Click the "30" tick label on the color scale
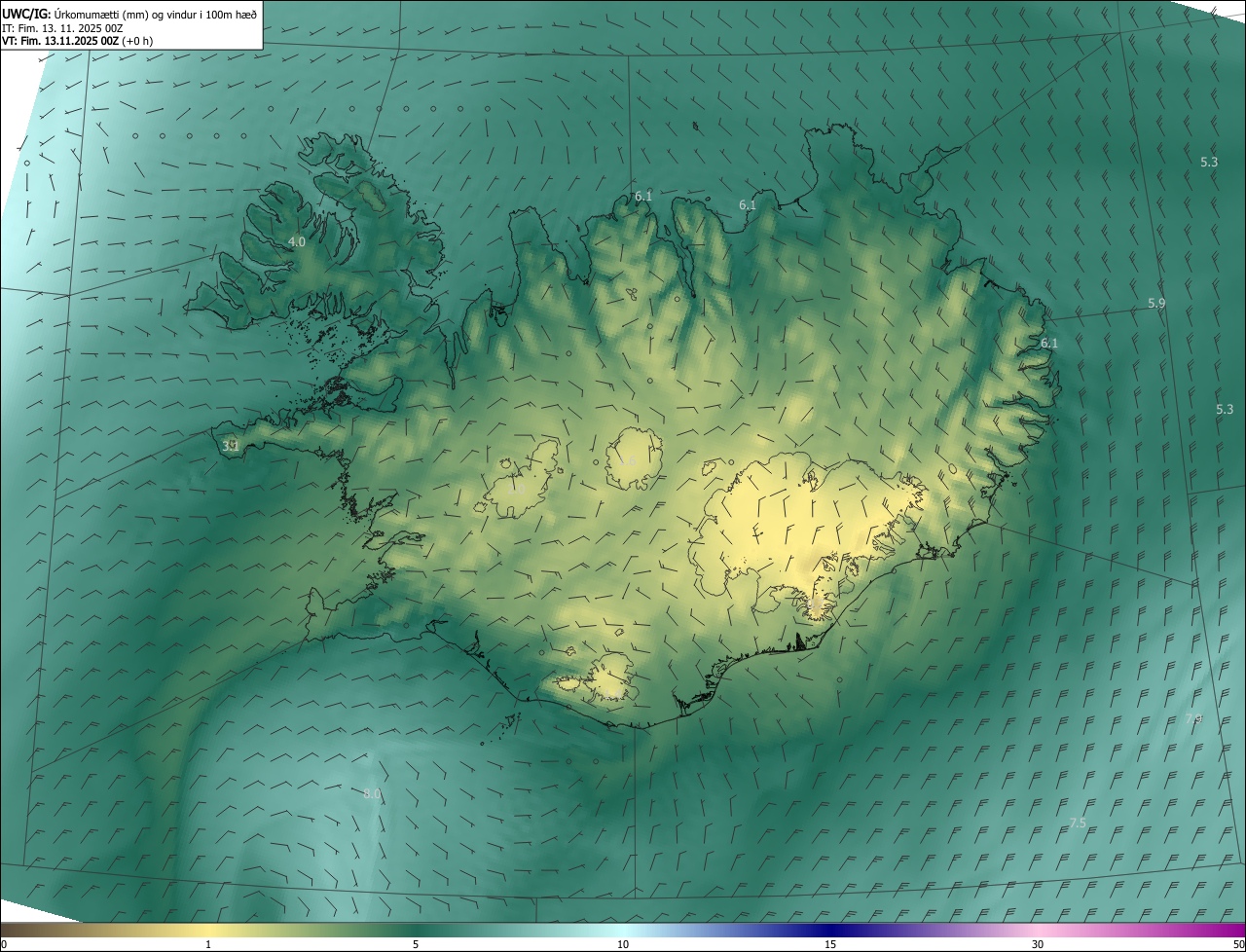 coord(1038,944)
